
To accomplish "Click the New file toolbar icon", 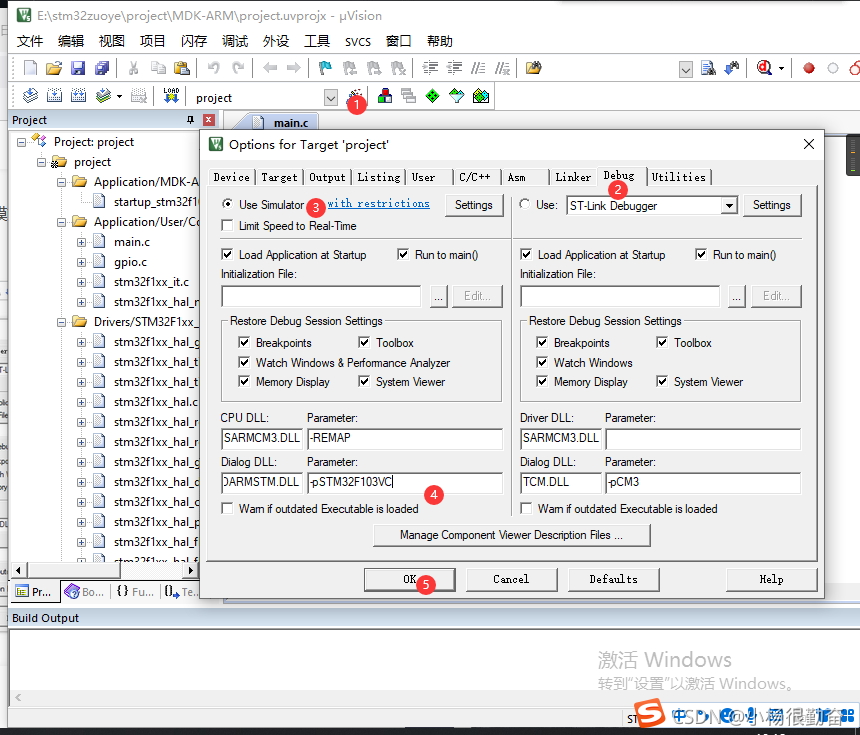I will pos(30,68).
